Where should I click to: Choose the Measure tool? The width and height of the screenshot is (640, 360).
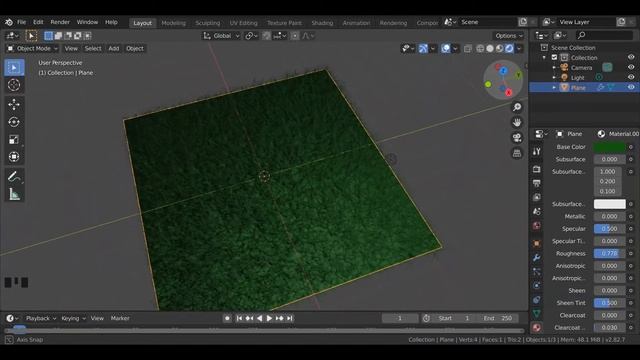(14, 194)
